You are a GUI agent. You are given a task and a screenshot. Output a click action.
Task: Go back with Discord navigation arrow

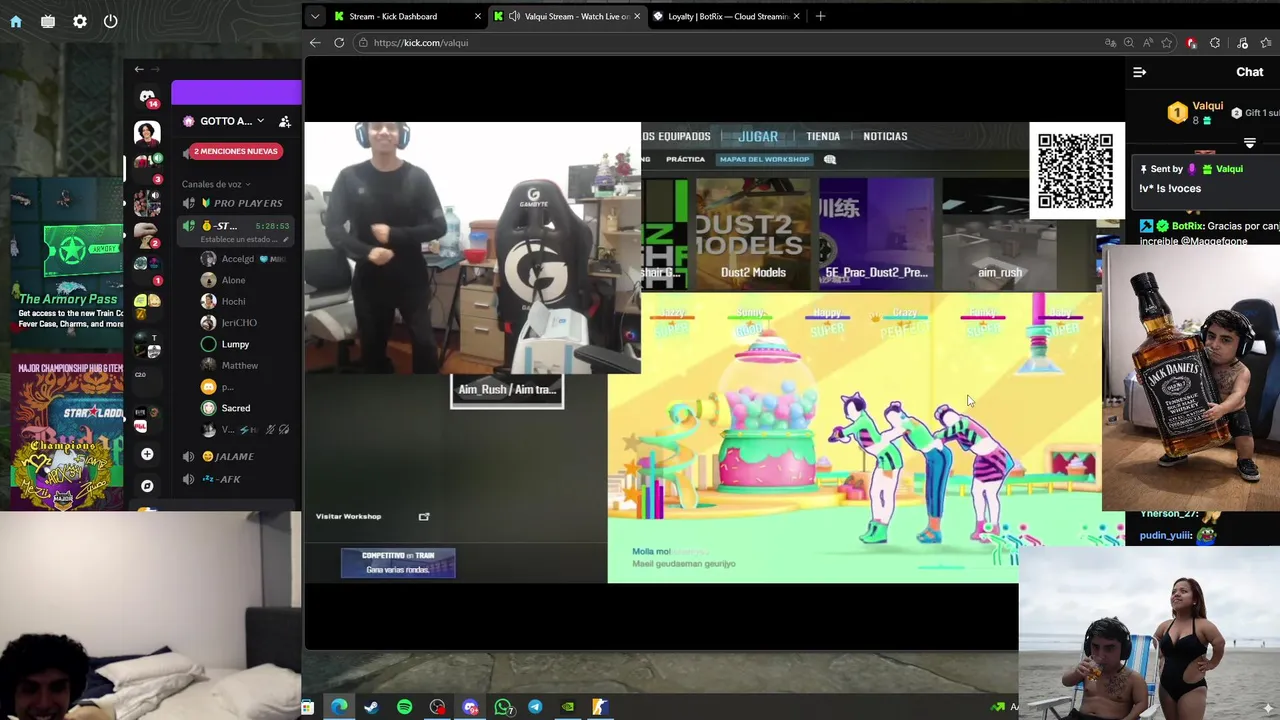(x=139, y=69)
